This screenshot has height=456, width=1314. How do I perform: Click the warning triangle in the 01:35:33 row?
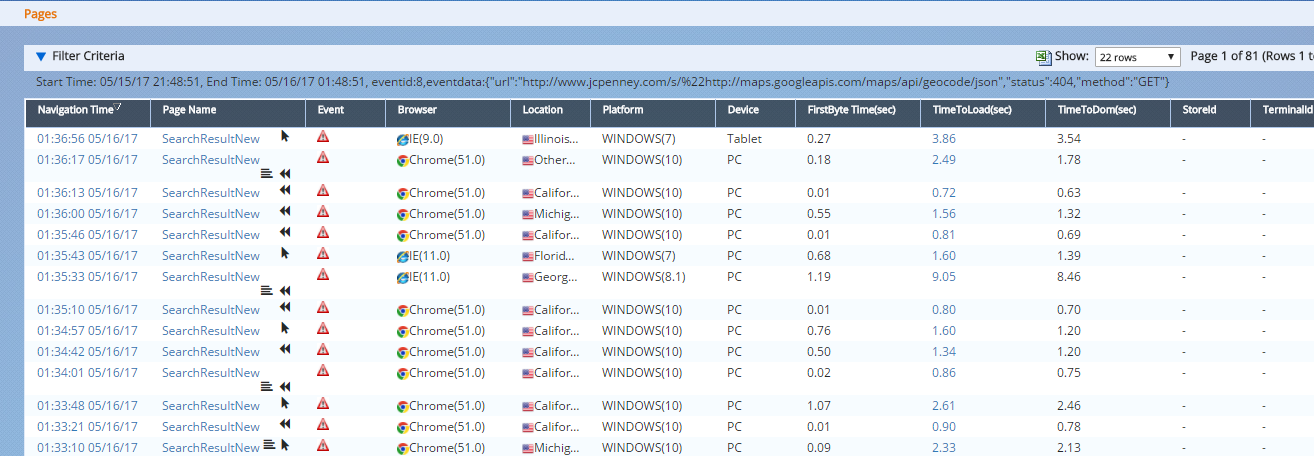point(323,274)
